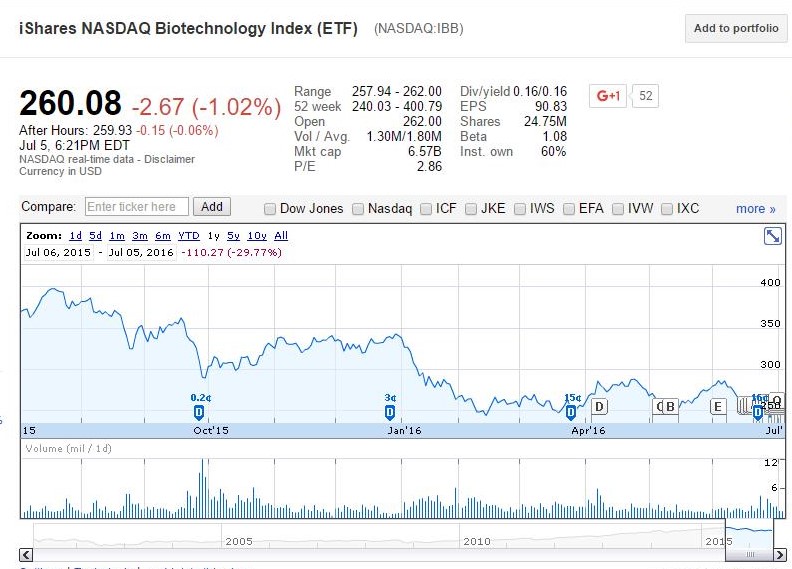Click the timeline scroll left arrow
The height and width of the screenshot is (569, 792).
[x=26, y=555]
